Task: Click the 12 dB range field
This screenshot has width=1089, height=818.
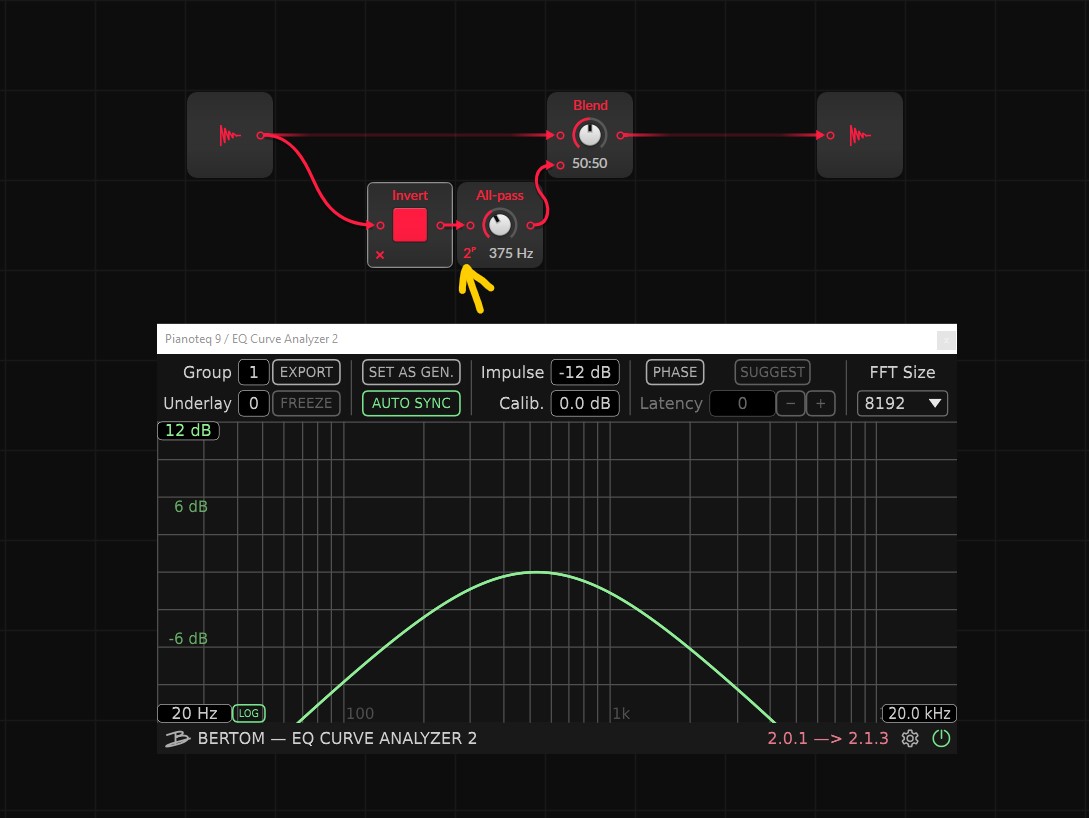Action: click(188, 431)
